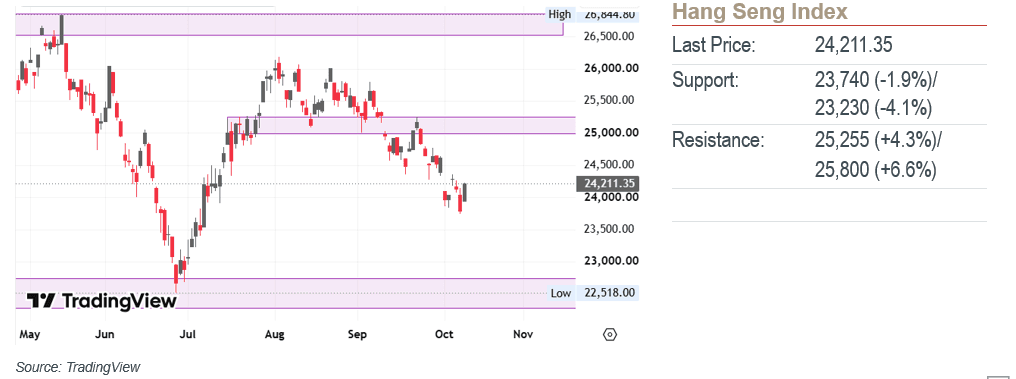This screenshot has width=1016, height=379.
Task: Click the May label on time axis
Action: point(30,334)
